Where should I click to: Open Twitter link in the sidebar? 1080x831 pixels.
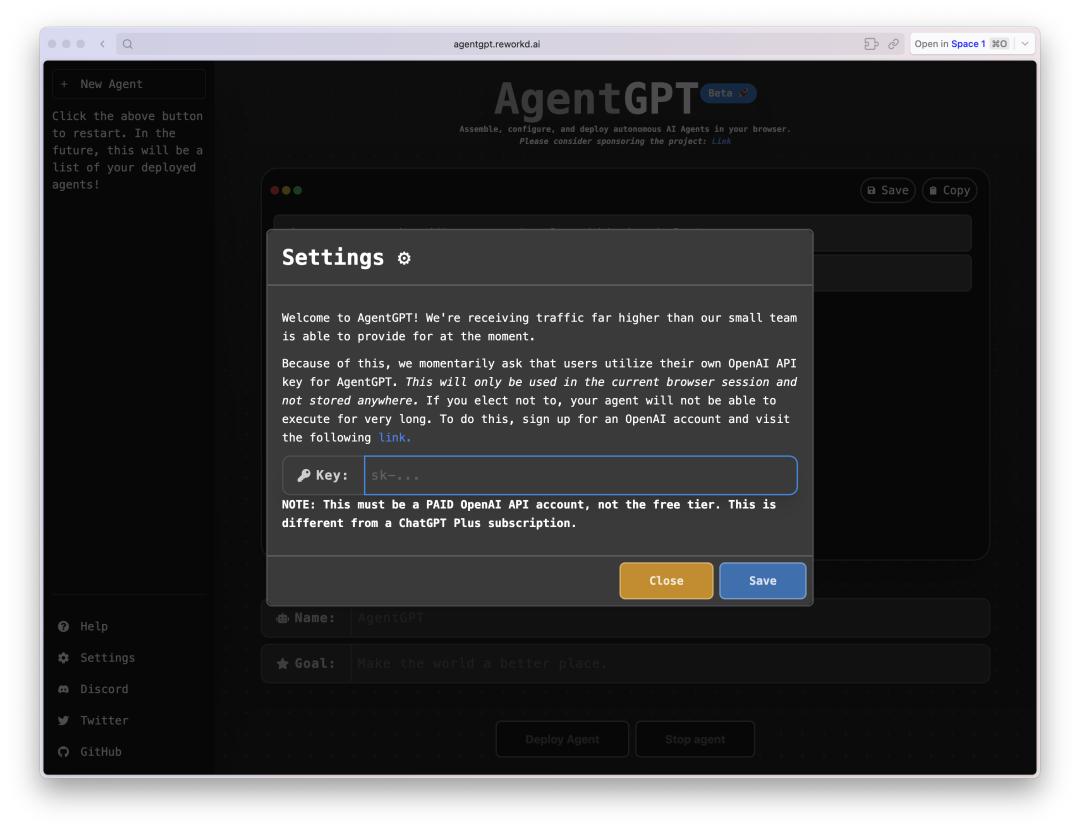point(104,720)
